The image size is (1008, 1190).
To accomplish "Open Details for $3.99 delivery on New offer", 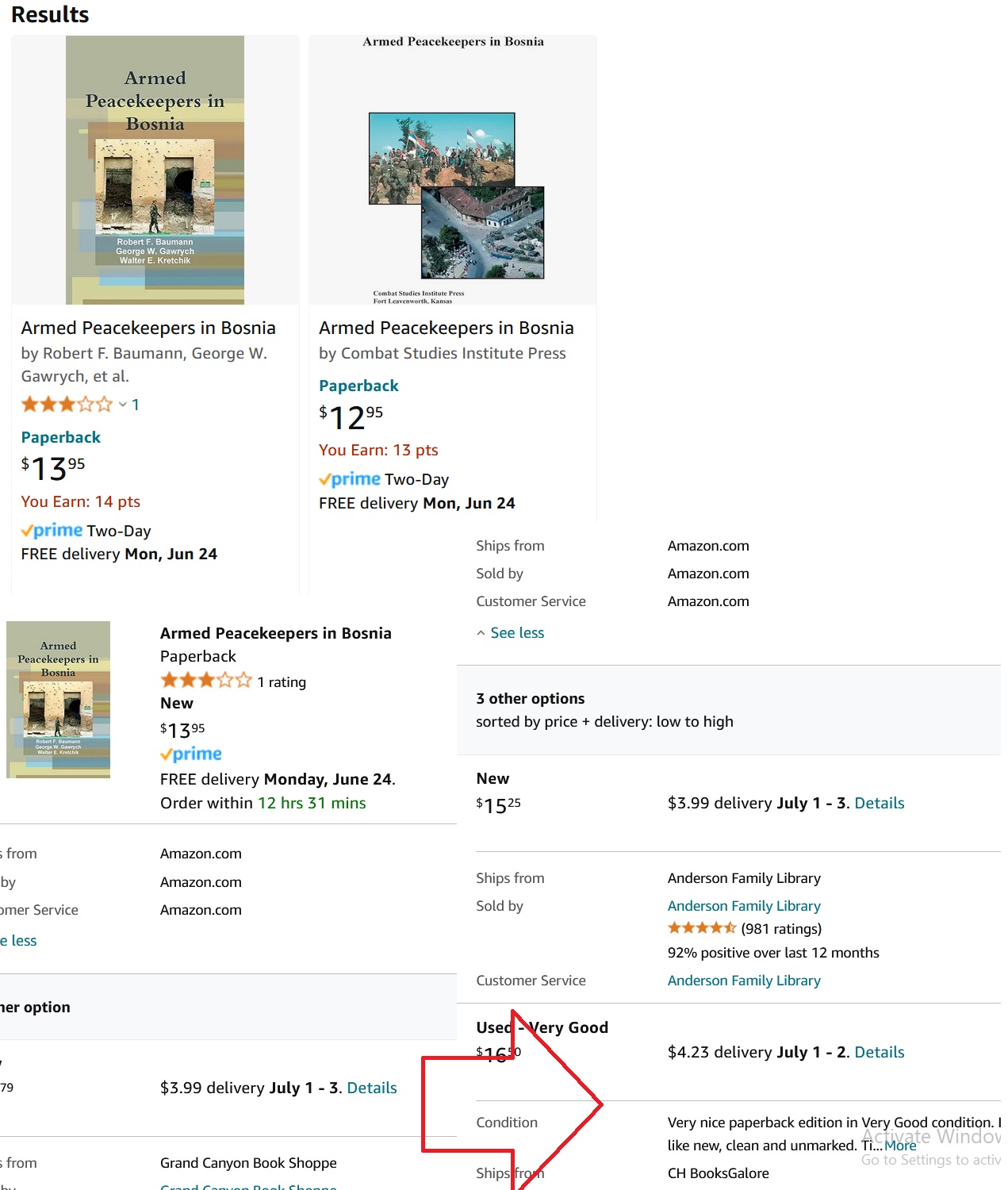I will click(880, 803).
